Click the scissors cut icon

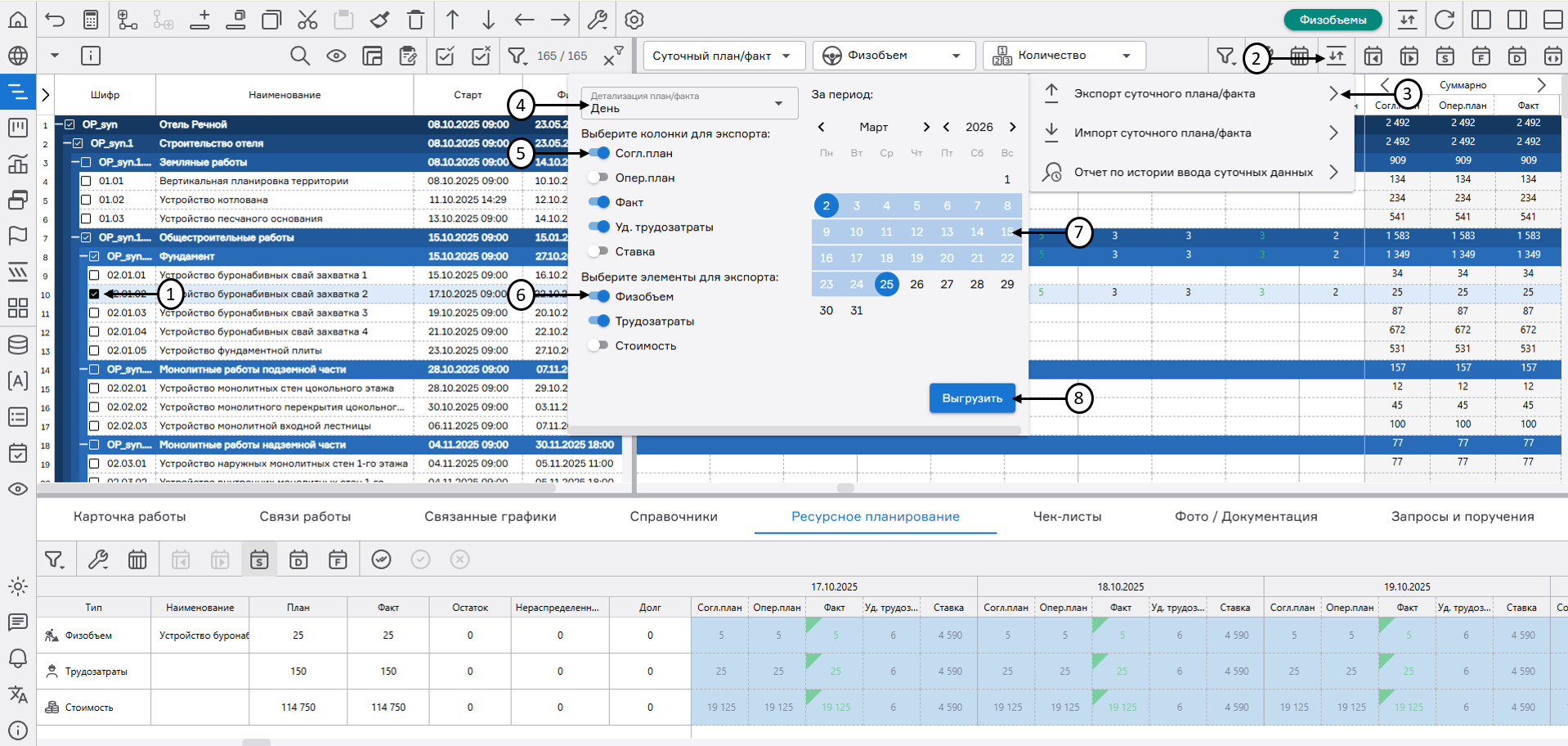point(307,20)
